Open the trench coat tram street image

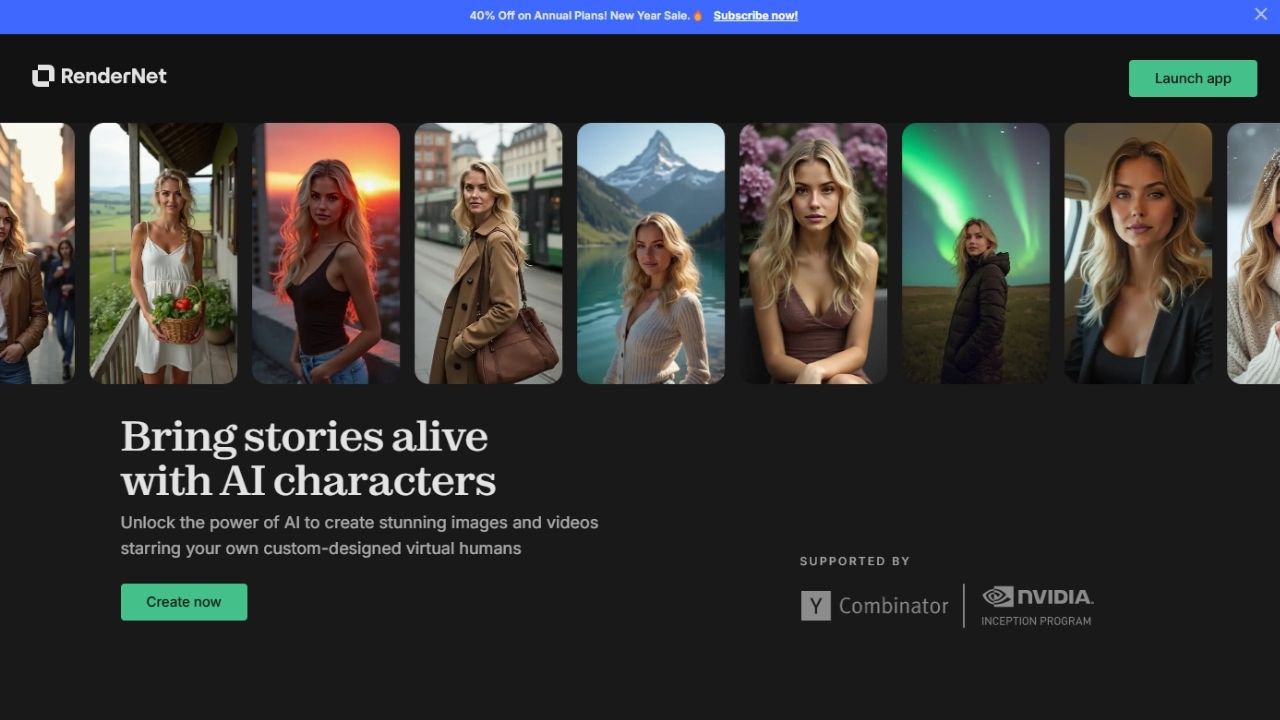point(488,253)
